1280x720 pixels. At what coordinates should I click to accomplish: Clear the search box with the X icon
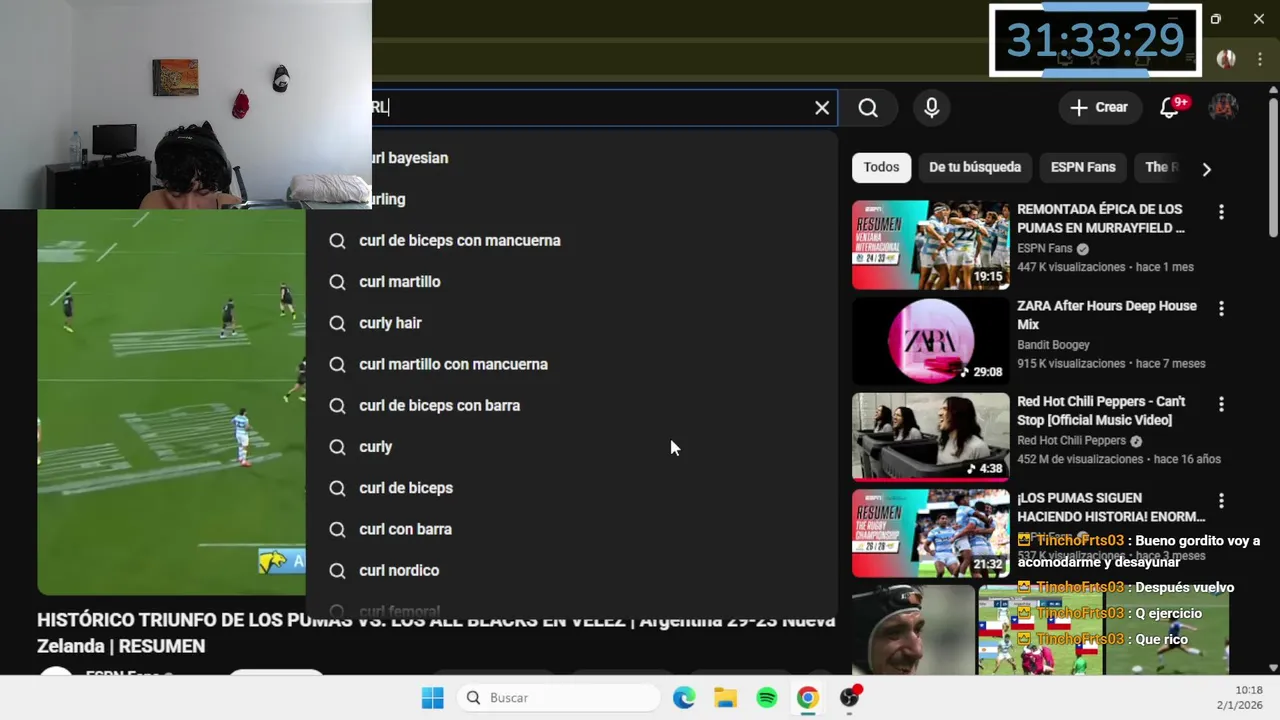(x=822, y=108)
